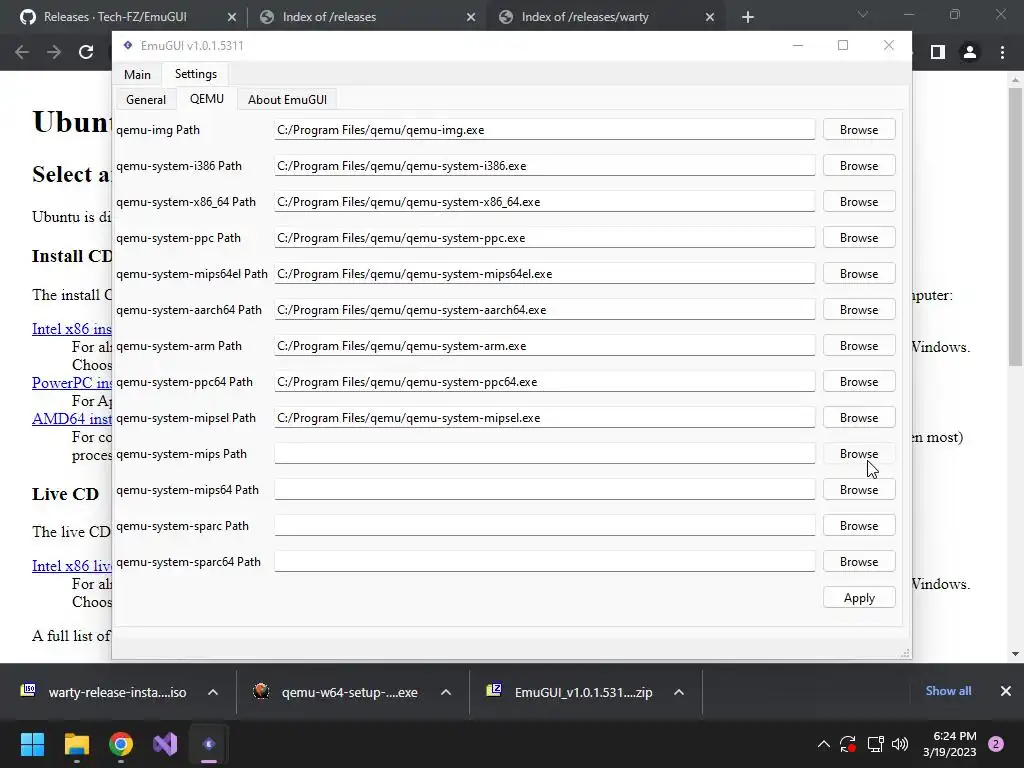
Task: Open File Explorer from the taskbar
Action: [x=76, y=744]
